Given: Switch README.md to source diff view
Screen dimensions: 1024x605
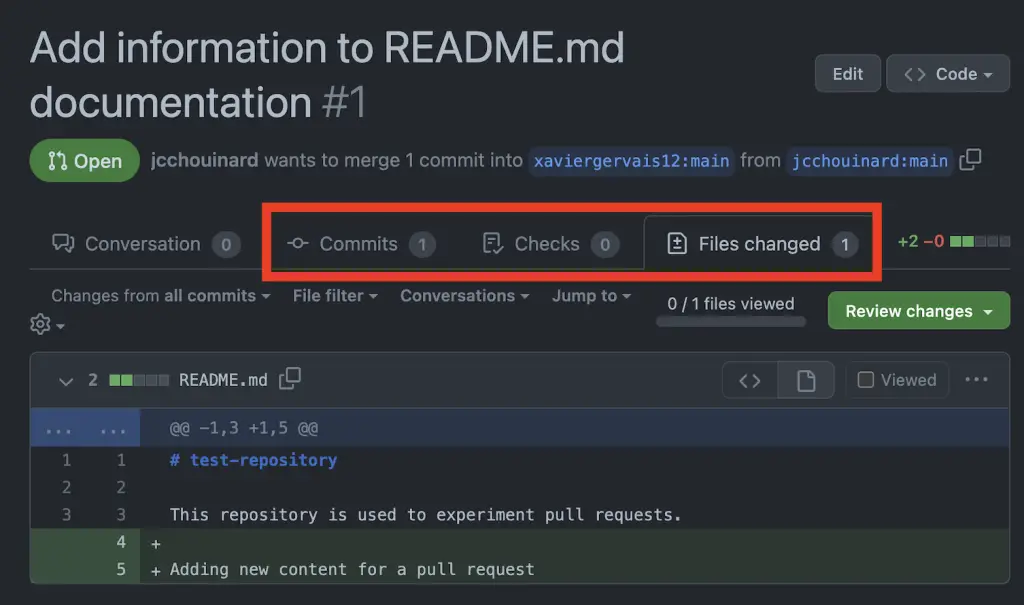Looking at the screenshot, I should click(750, 380).
